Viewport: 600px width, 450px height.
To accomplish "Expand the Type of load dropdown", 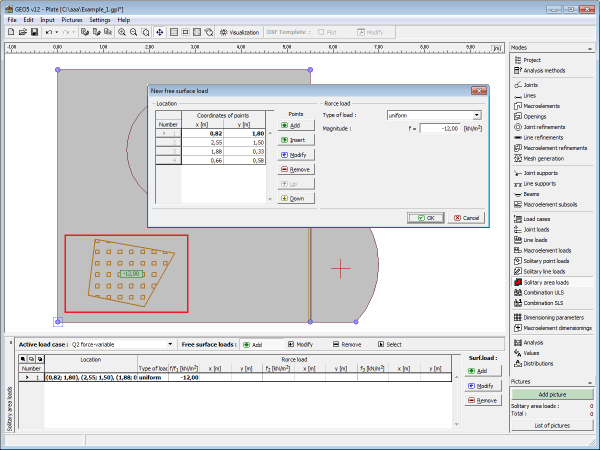I will [x=477, y=115].
